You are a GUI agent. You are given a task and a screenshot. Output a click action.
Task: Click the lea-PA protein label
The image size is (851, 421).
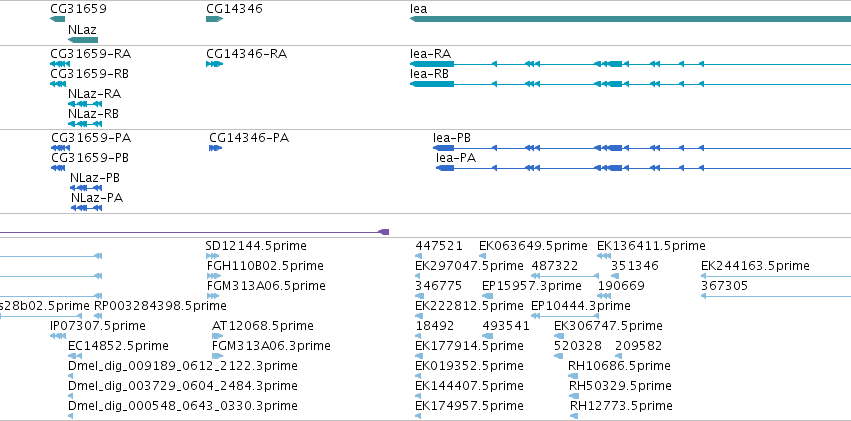(x=456, y=158)
